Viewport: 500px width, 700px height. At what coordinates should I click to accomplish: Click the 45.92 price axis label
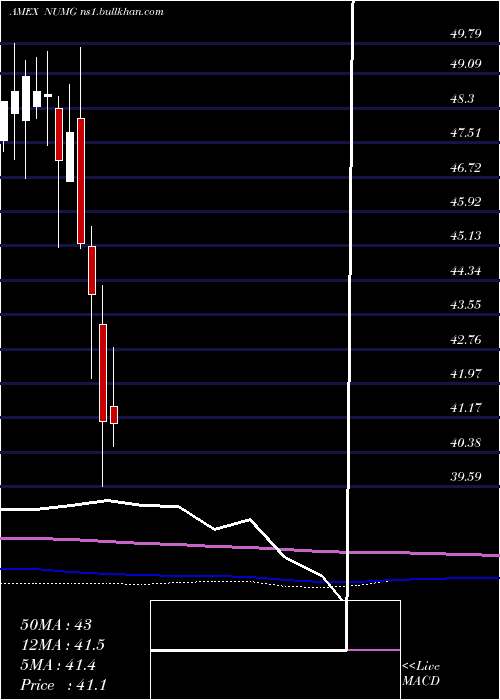(x=466, y=202)
